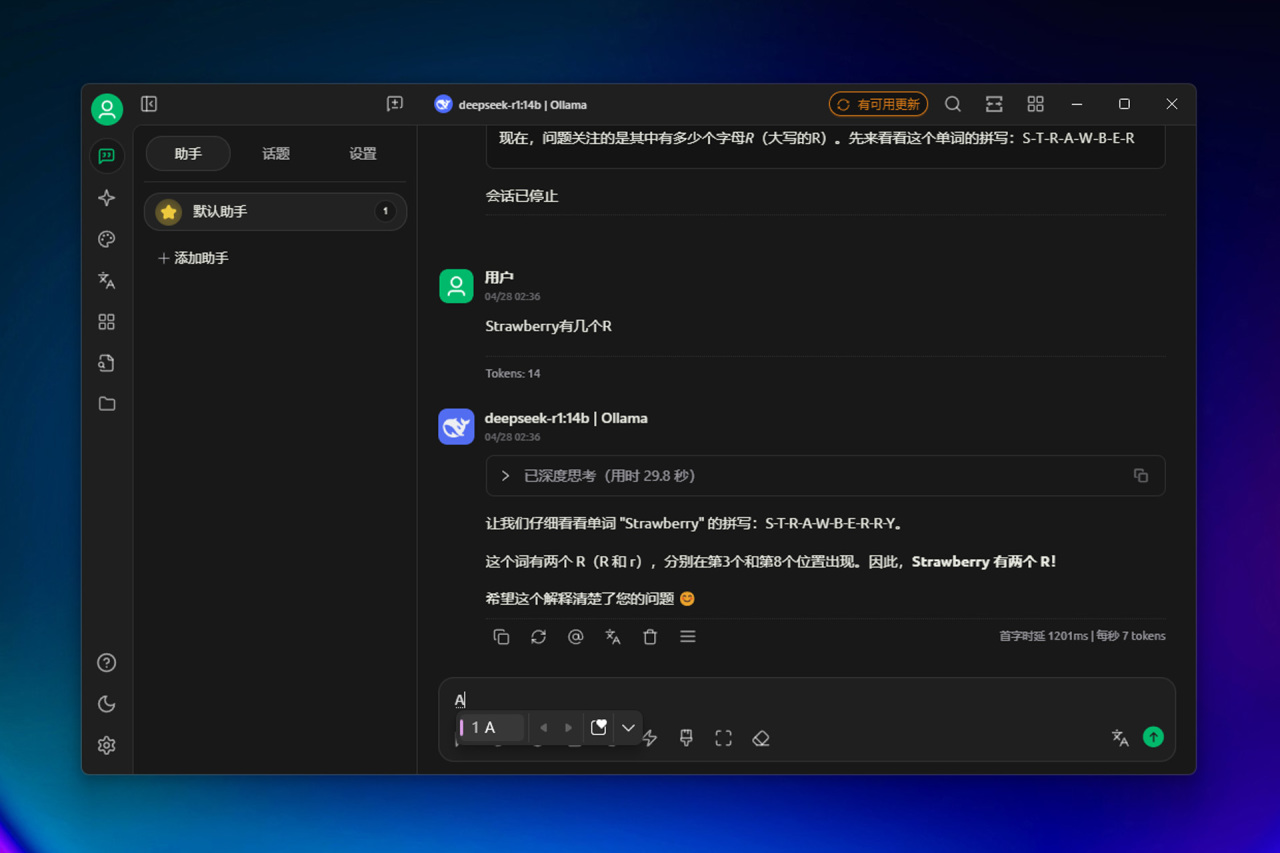Screen dimensions: 1280x853
Task: Click the topic count badge on 默认助手
Action: coord(385,212)
